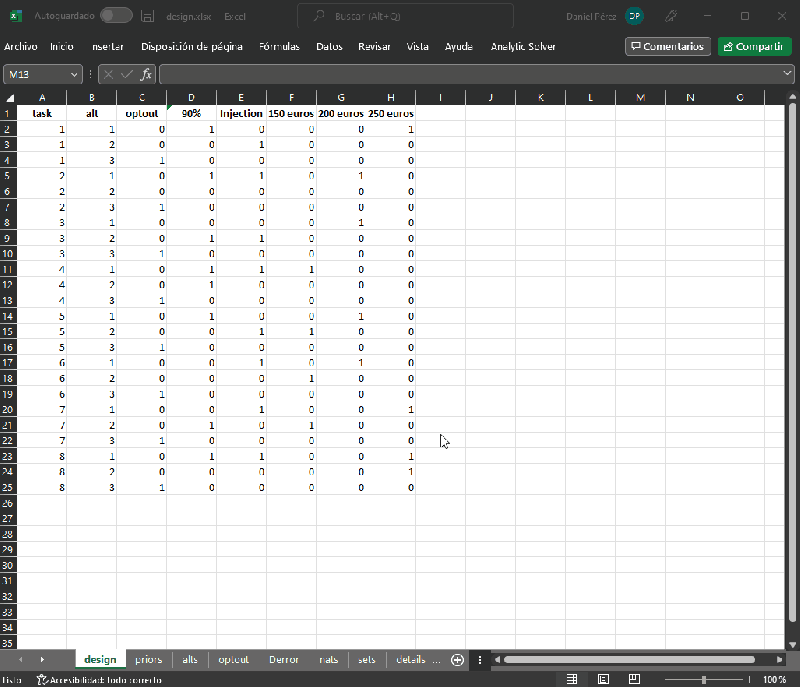Click the vertical scroll up arrow
This screenshot has width=800, height=687.
[792, 96]
